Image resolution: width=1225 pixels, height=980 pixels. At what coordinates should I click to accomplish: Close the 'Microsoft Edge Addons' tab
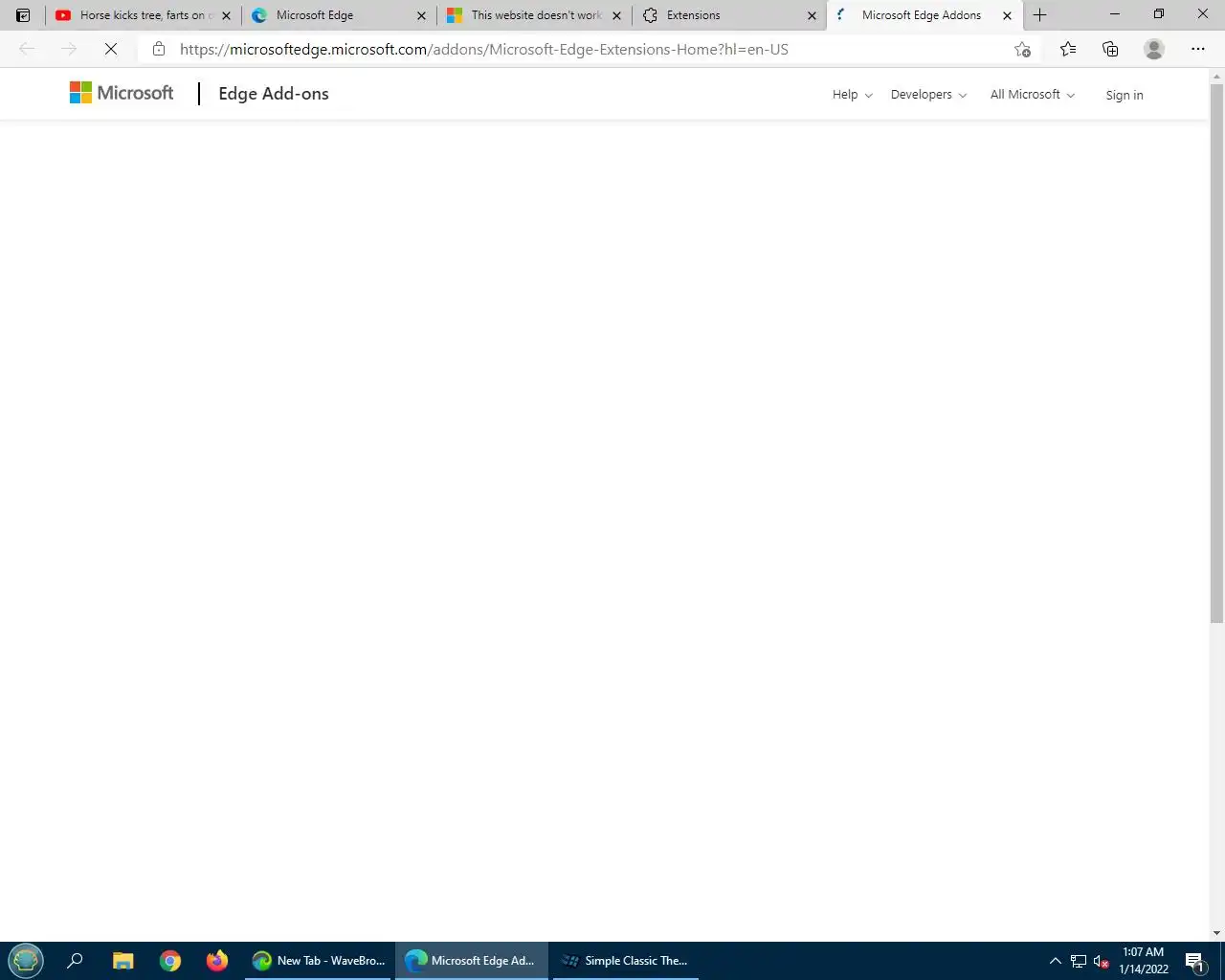click(x=1007, y=15)
